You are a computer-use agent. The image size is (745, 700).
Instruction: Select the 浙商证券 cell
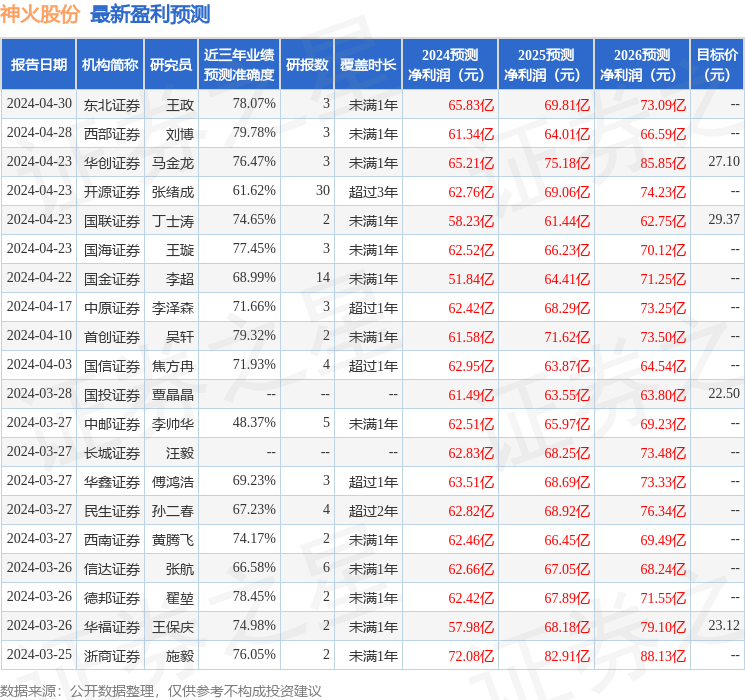tap(112, 656)
